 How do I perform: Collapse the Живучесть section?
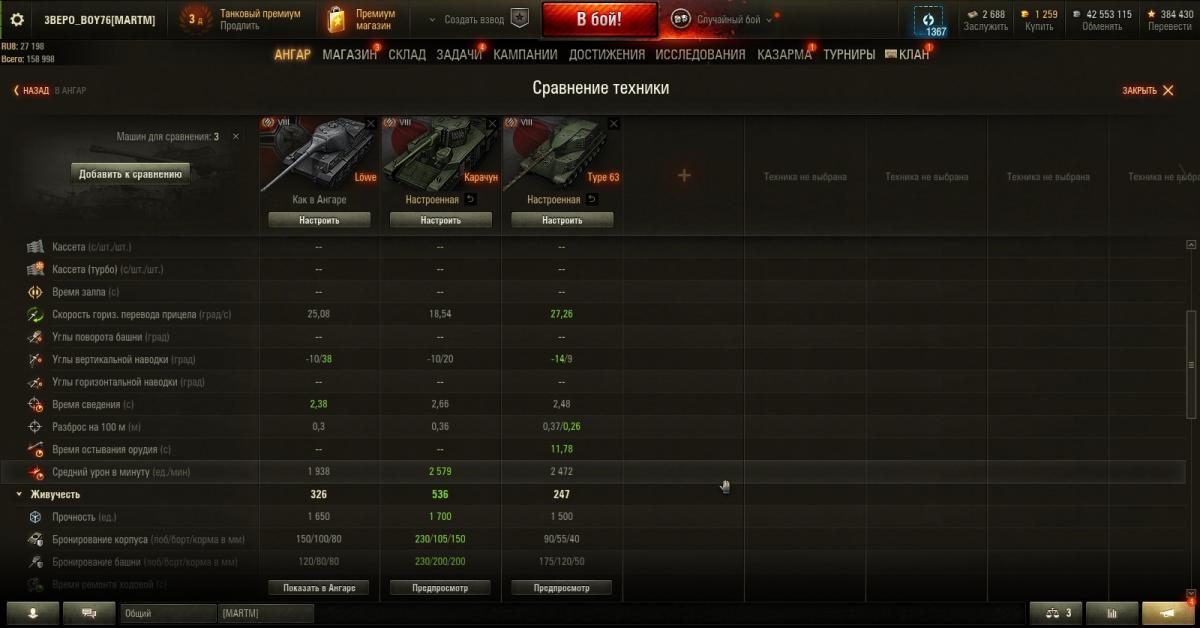click(x=18, y=494)
